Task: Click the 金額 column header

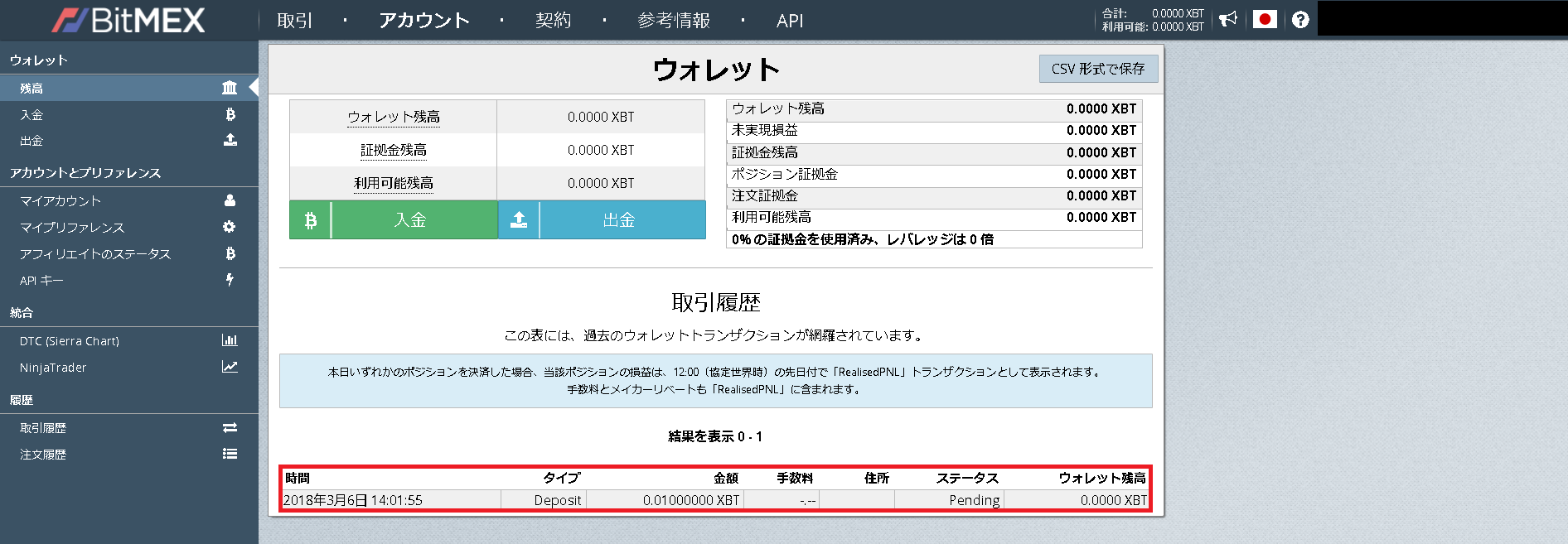Action: (x=726, y=478)
